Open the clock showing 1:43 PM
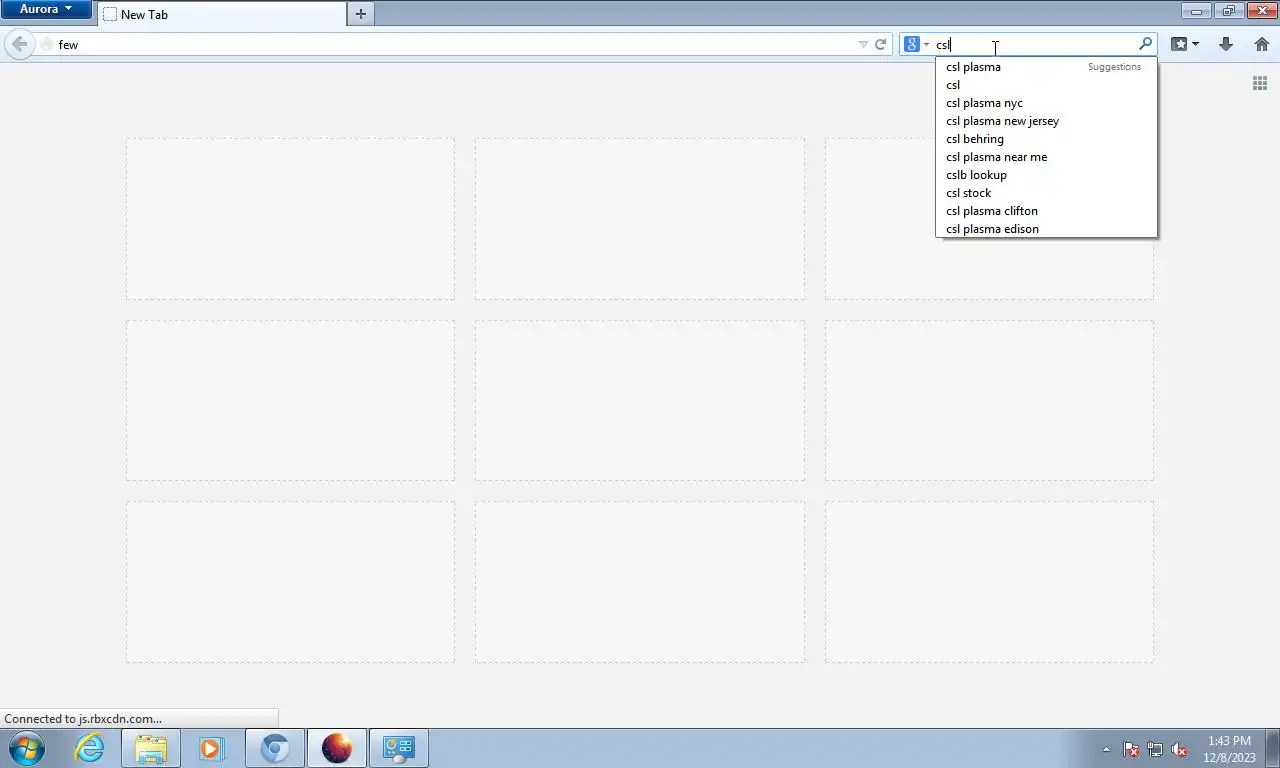The image size is (1280, 768). pos(1230,748)
